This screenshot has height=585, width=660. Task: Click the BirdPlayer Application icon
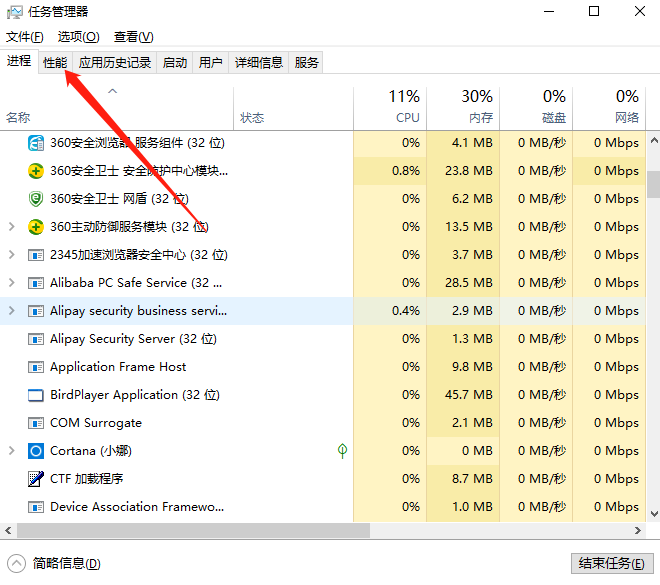(36, 395)
